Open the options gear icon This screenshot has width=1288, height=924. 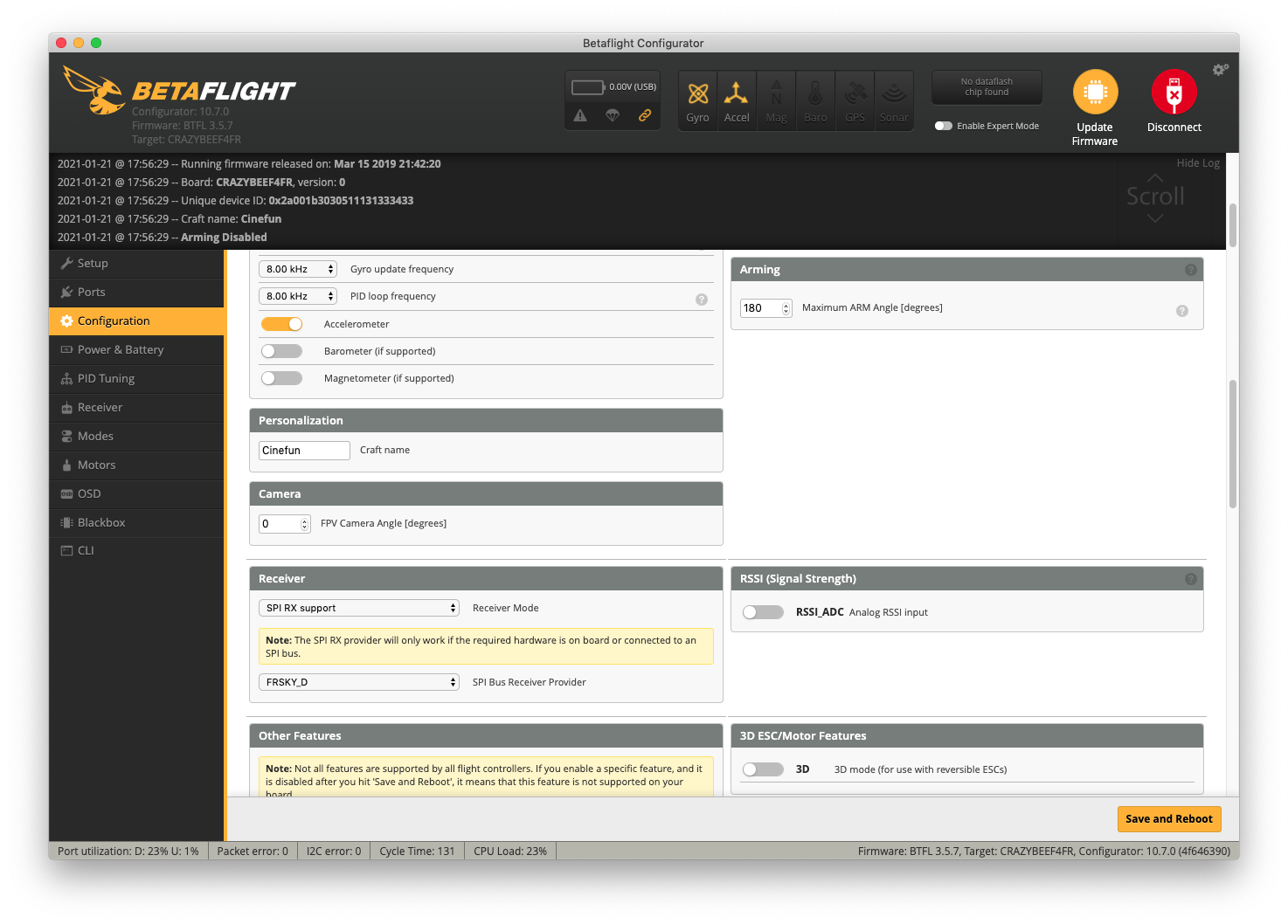[x=1221, y=69]
